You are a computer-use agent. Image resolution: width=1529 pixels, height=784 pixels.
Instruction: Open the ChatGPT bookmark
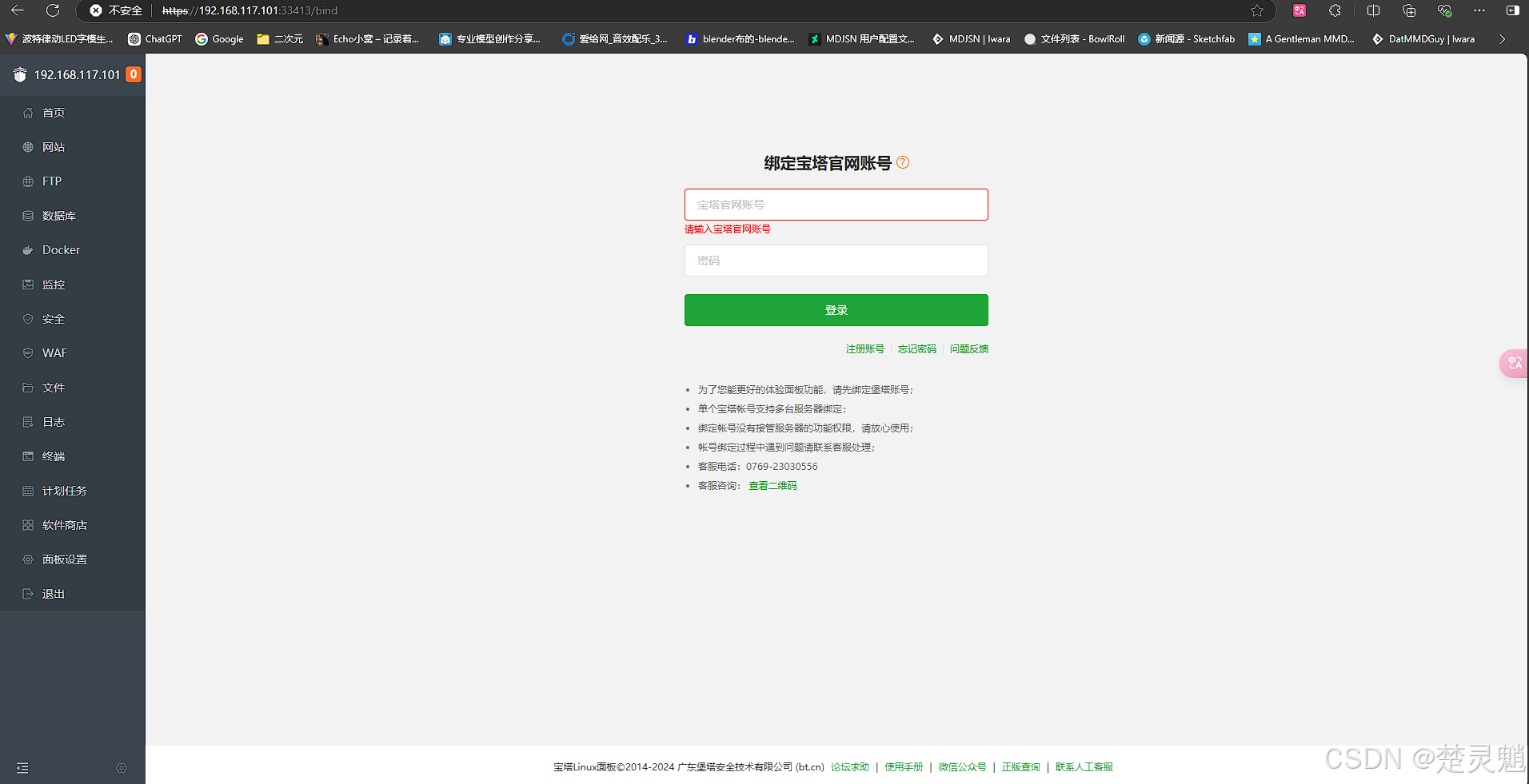(x=155, y=39)
